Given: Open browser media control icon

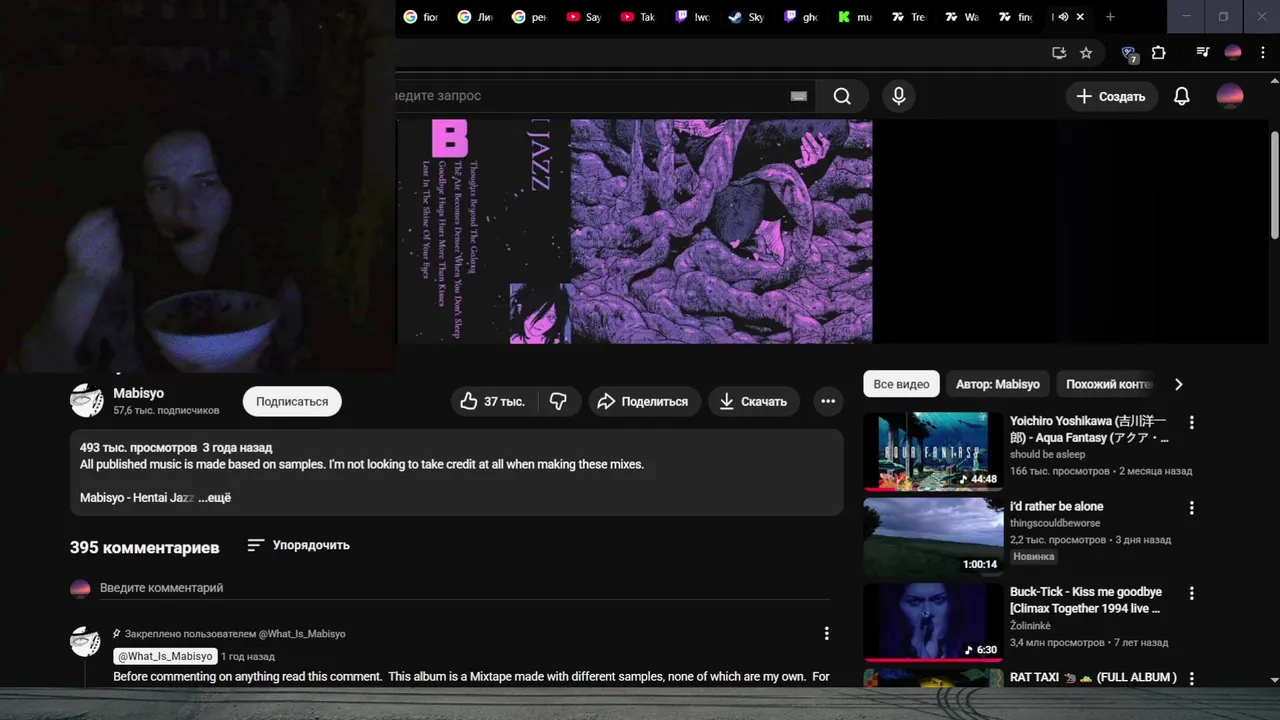Looking at the screenshot, I should tap(1203, 53).
